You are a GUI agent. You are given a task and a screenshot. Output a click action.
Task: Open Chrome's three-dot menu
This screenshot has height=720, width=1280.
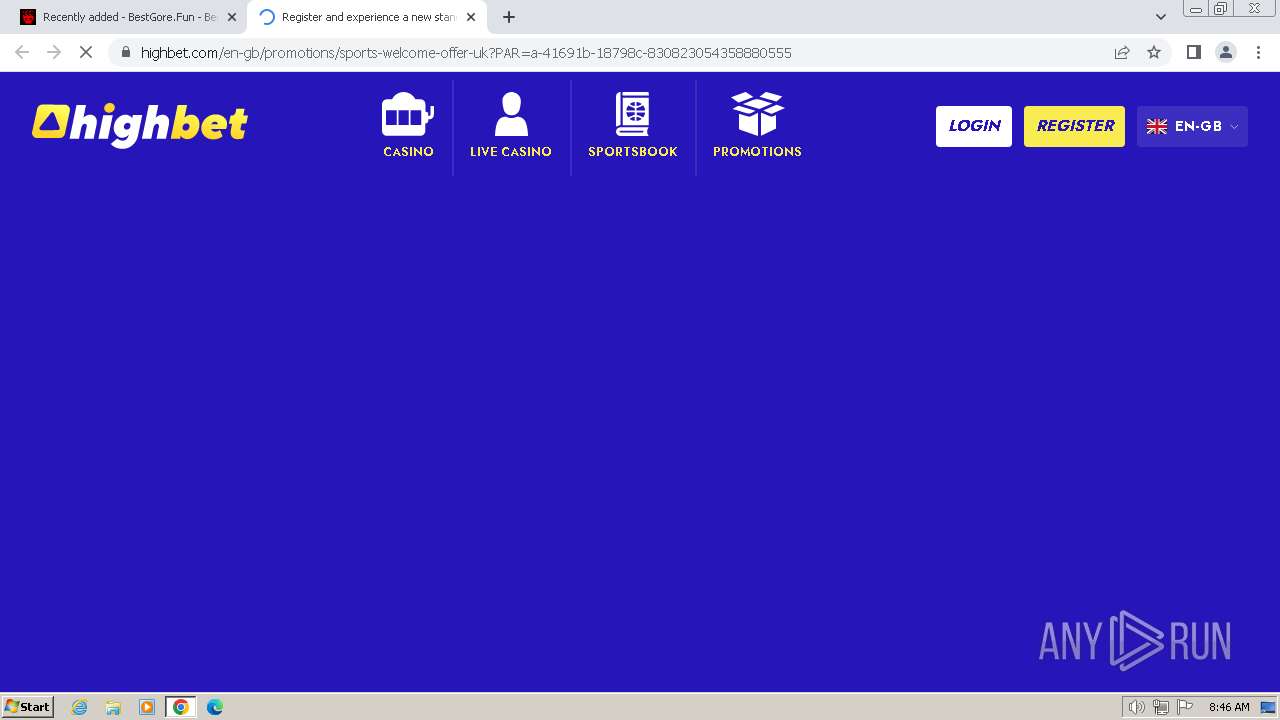[x=1259, y=52]
